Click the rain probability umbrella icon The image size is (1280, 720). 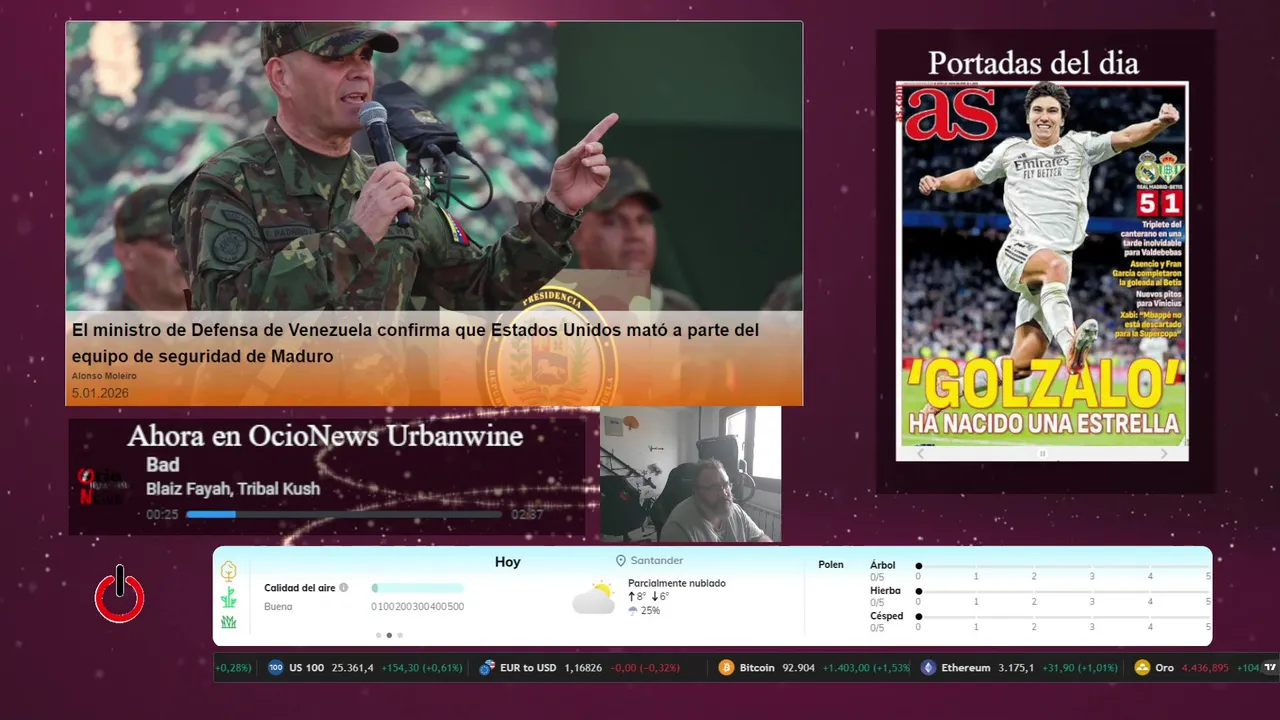(633, 610)
